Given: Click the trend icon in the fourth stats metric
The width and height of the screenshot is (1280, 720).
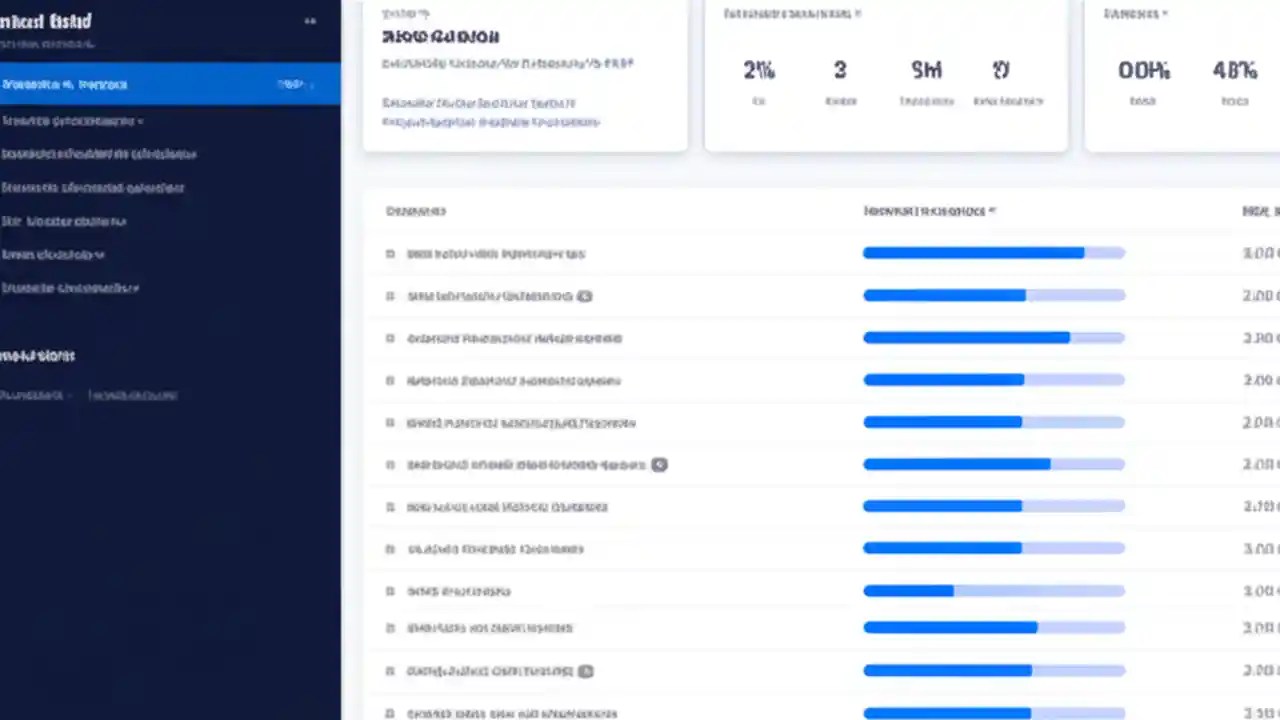Looking at the screenshot, I should click(x=1001, y=70).
